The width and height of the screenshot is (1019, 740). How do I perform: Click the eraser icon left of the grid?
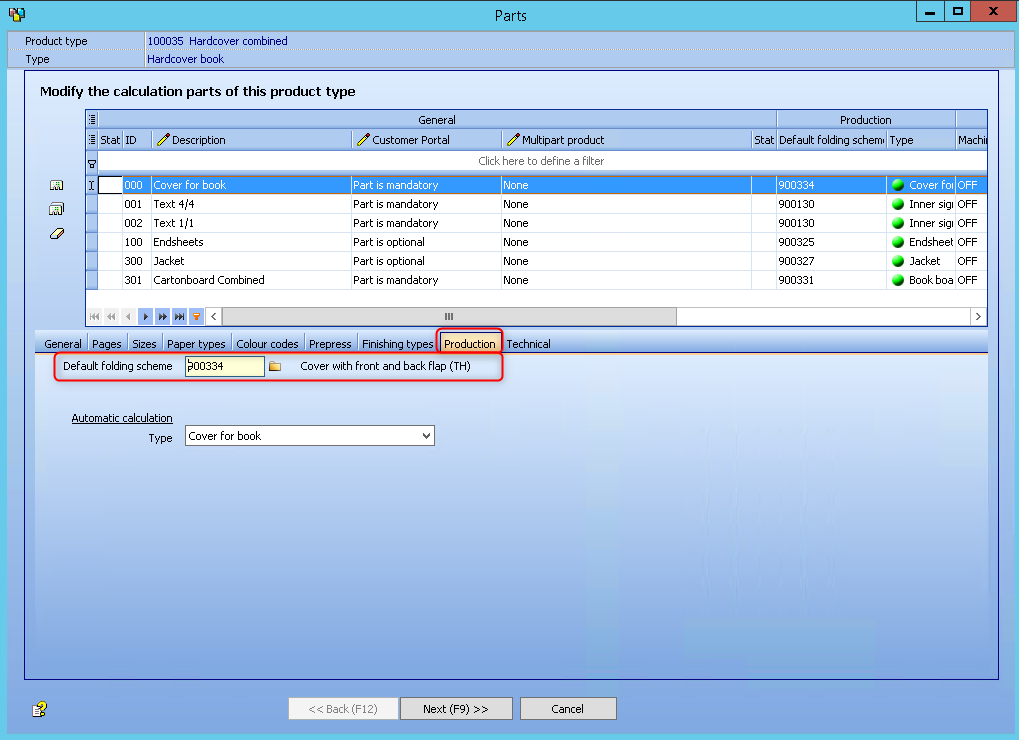[x=57, y=233]
